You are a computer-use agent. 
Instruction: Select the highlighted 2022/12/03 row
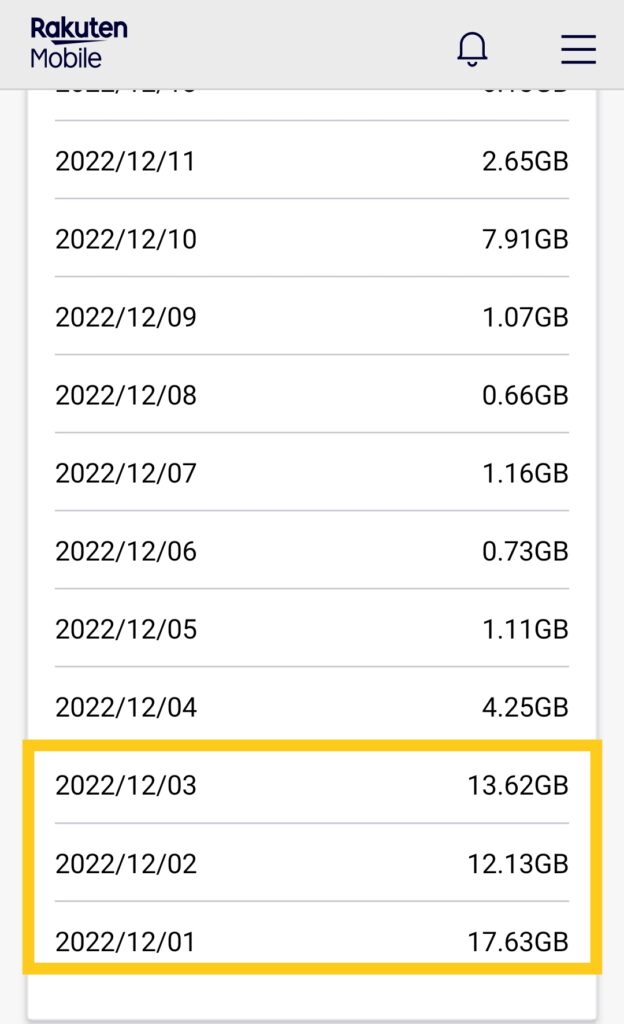pyautogui.click(x=312, y=785)
